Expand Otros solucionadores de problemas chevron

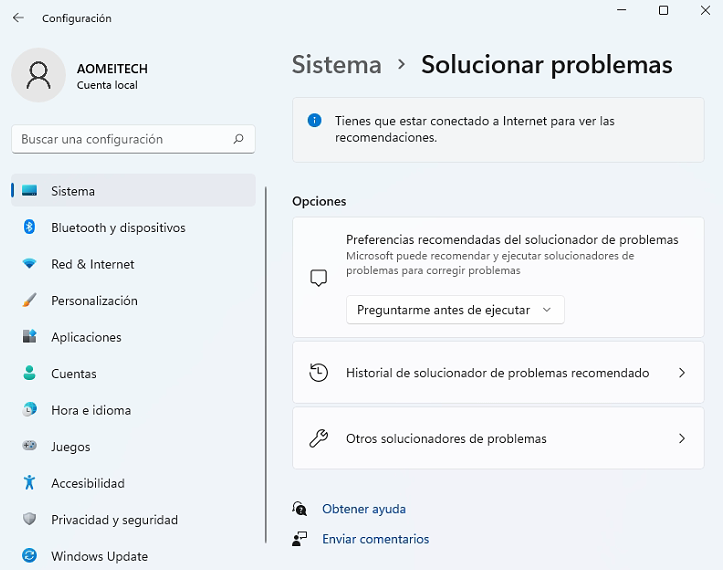682,439
